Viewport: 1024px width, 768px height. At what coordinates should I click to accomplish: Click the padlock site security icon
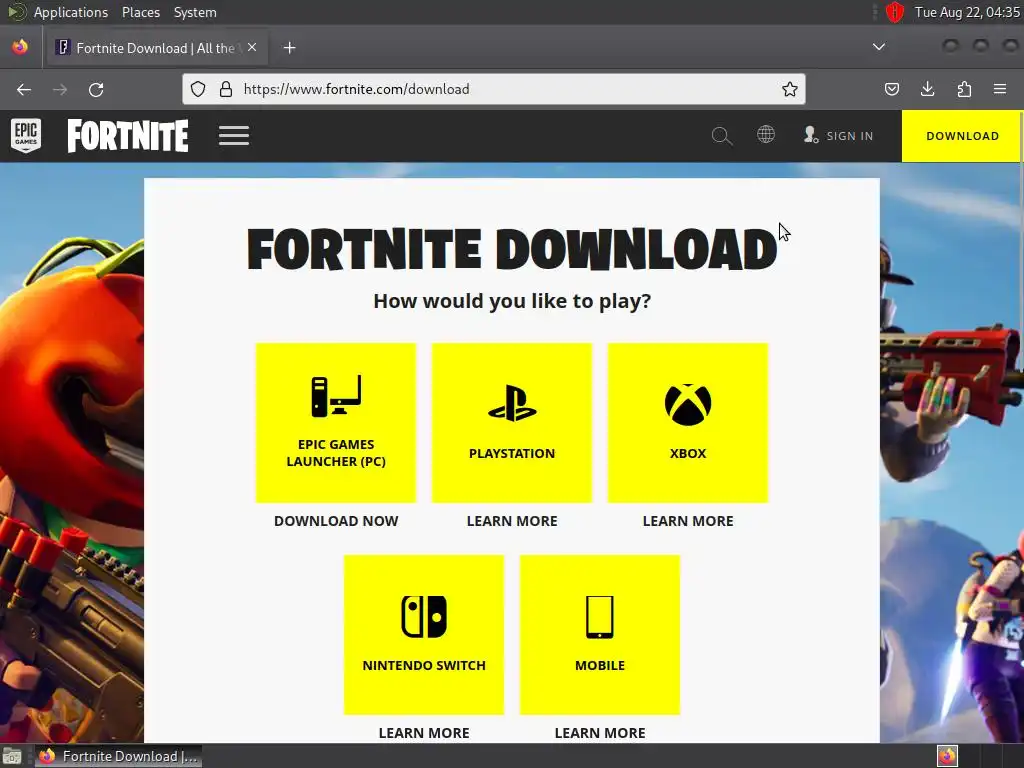point(226,89)
